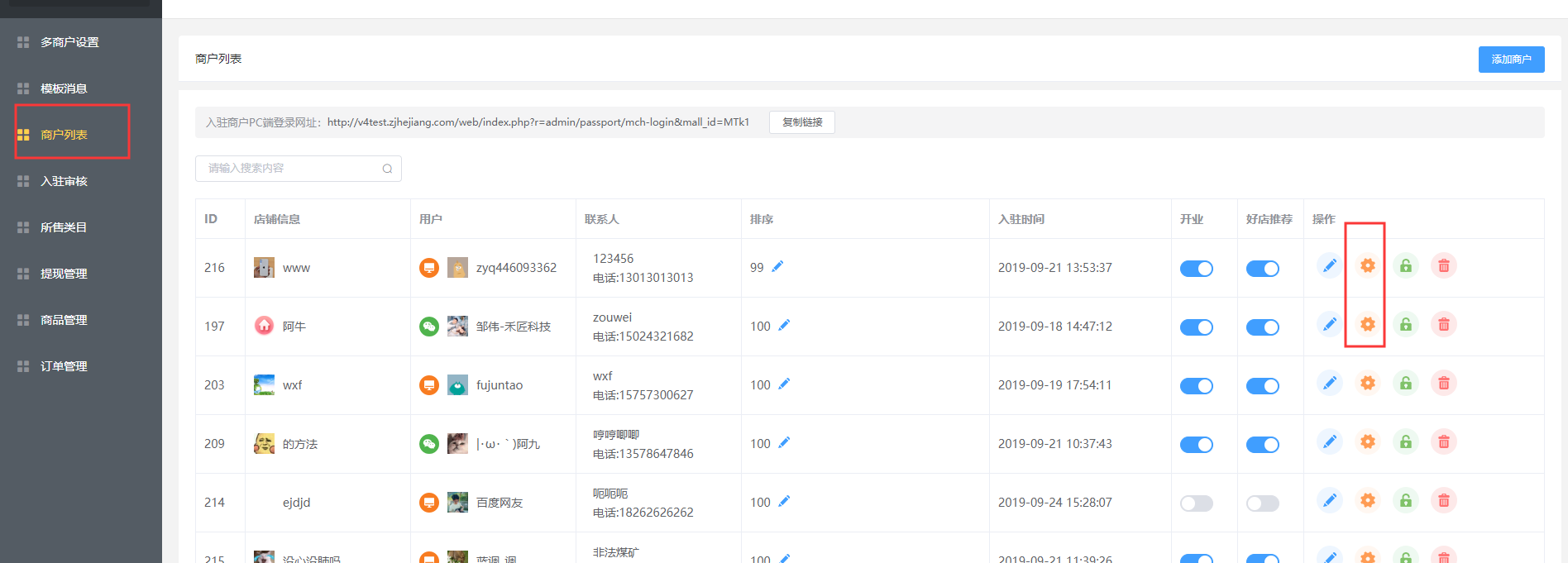Click the search magnifier icon in the search box
The height and width of the screenshot is (563, 1568).
coord(387,169)
